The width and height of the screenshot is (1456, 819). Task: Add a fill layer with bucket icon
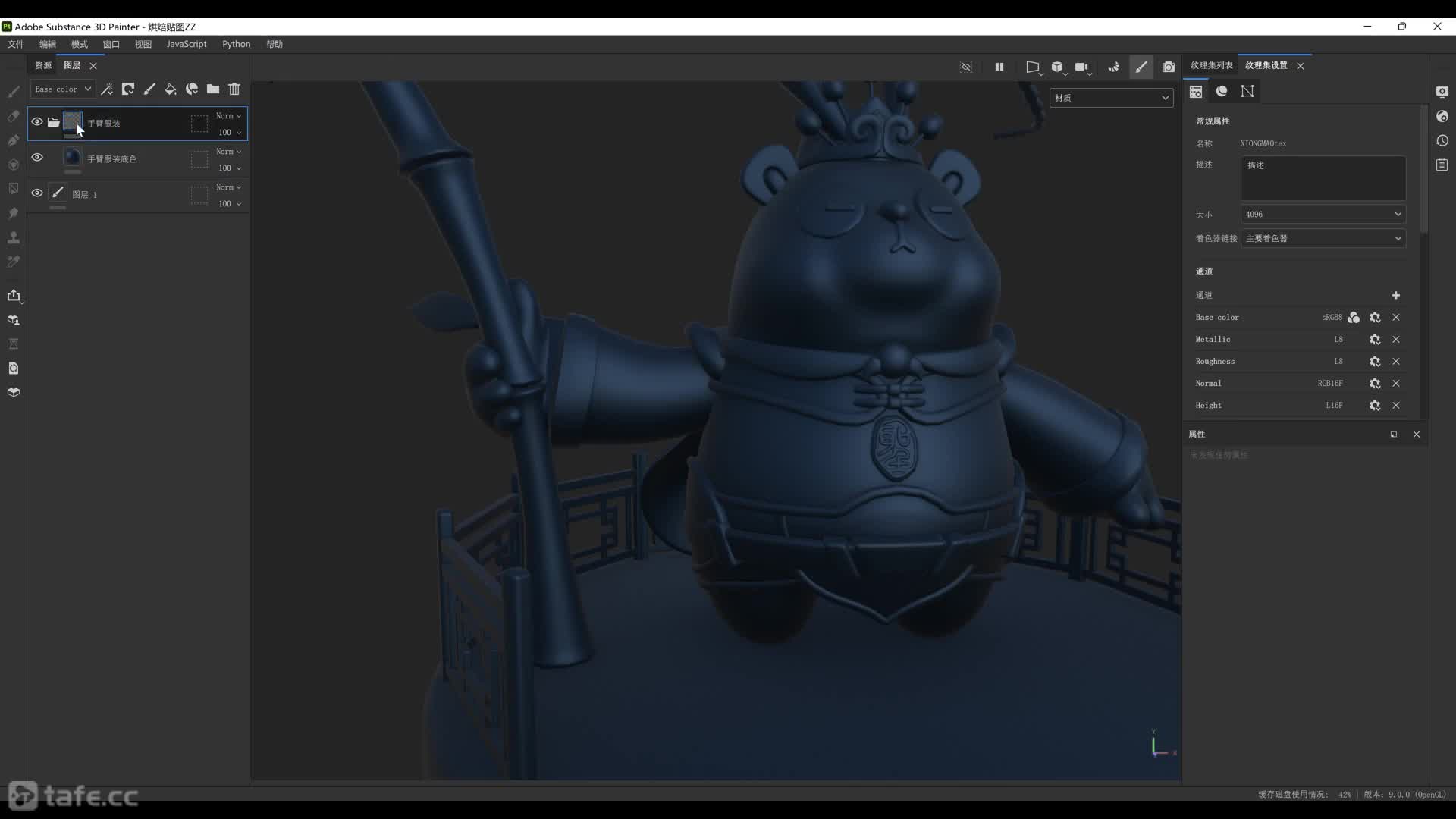pyautogui.click(x=171, y=89)
